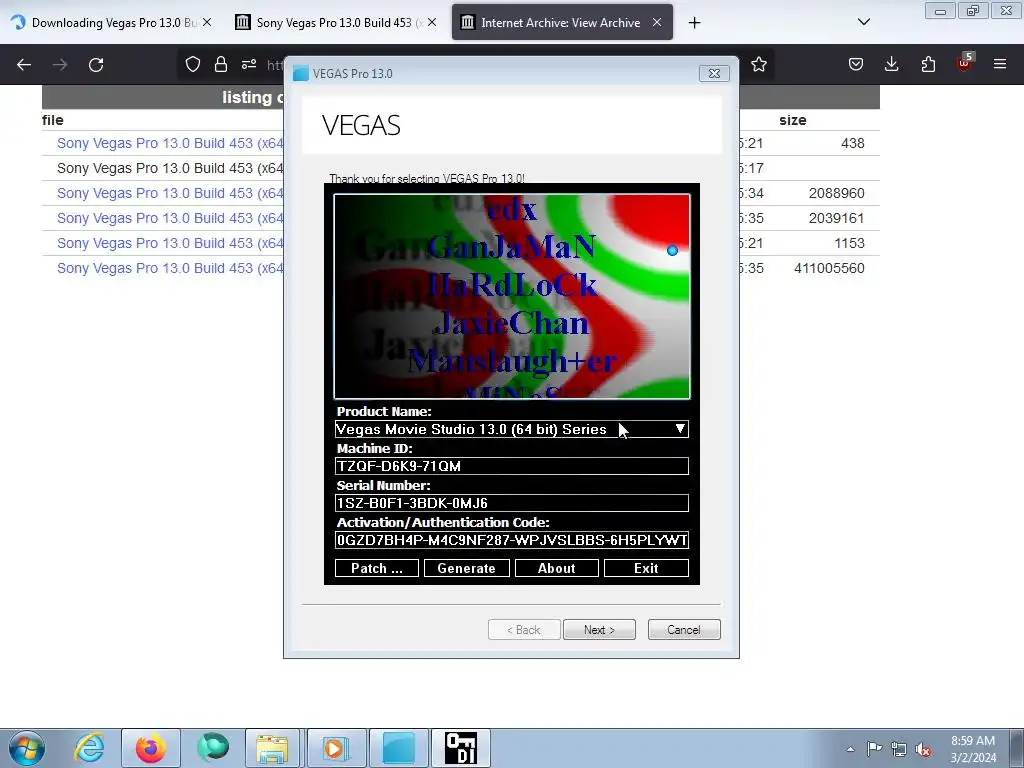This screenshot has width=1024, height=768.
Task: List all tabs with the chevron
Action: [x=863, y=22]
